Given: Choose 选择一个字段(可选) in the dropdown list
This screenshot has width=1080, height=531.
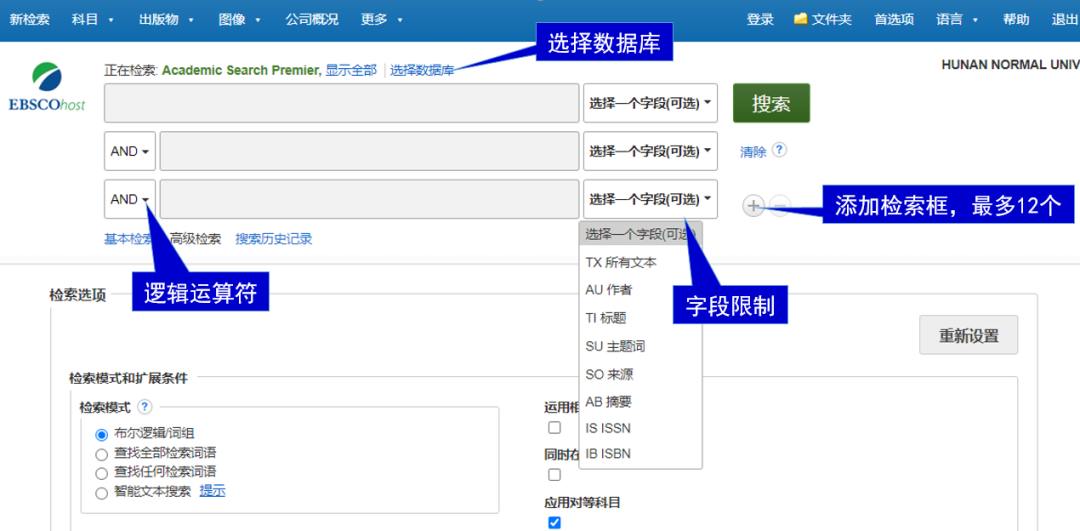Looking at the screenshot, I should coord(641,234).
